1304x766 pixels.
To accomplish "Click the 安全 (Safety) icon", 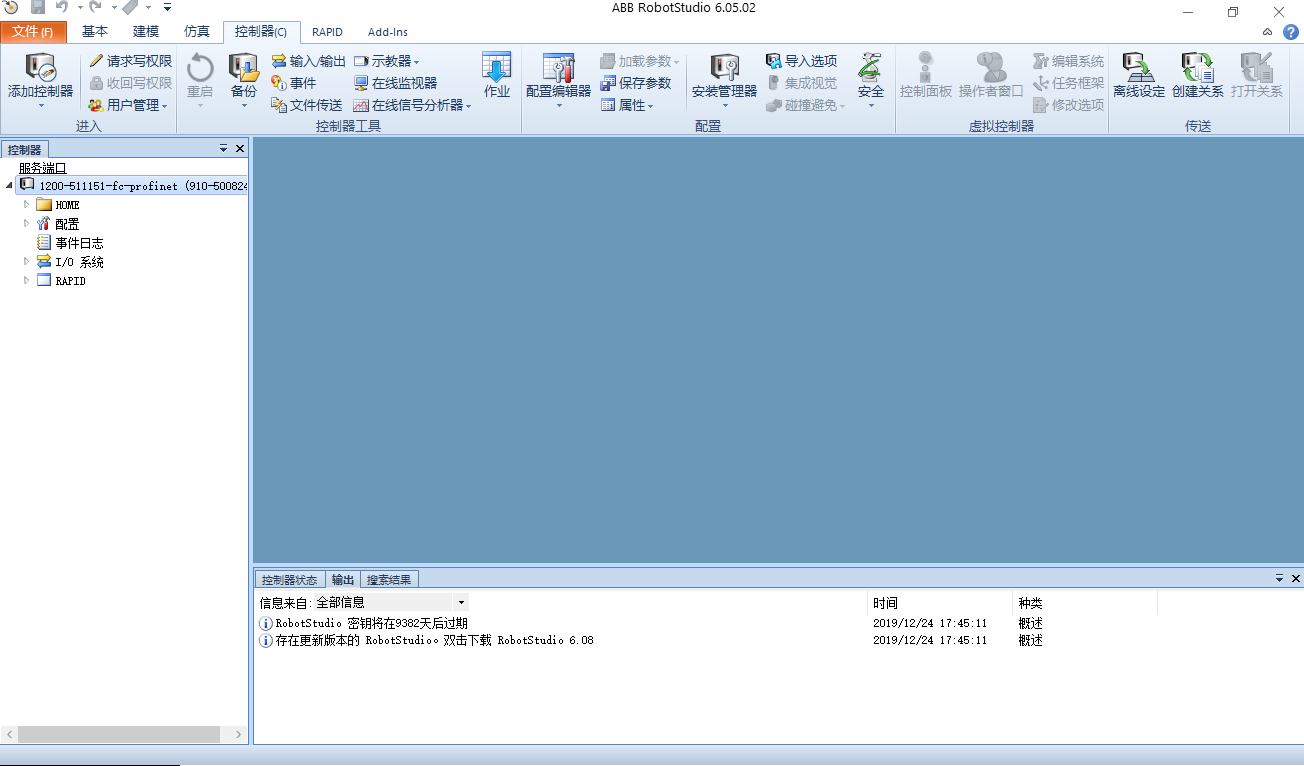I will pyautogui.click(x=869, y=82).
